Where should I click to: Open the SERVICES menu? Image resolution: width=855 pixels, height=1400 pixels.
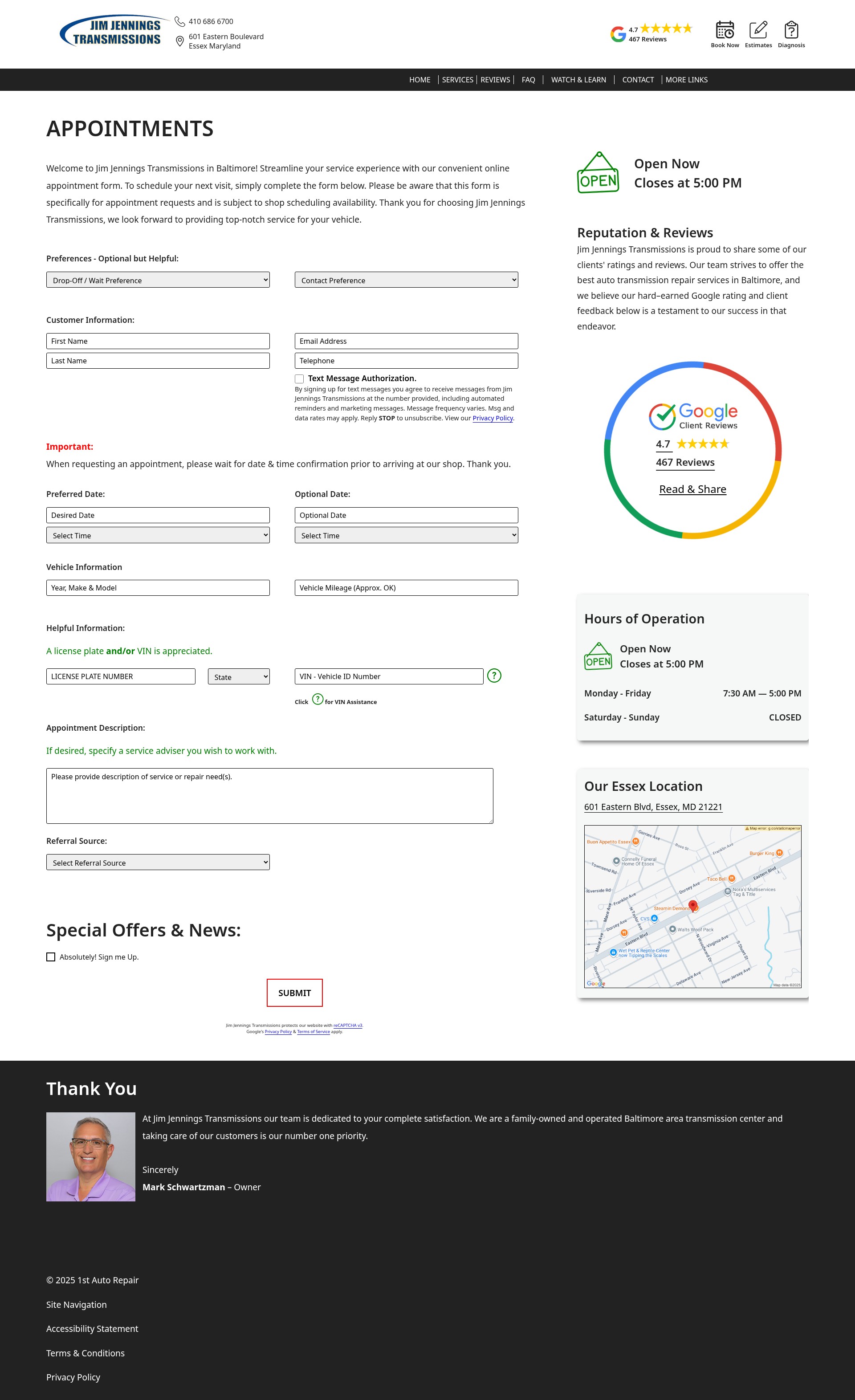(457, 80)
